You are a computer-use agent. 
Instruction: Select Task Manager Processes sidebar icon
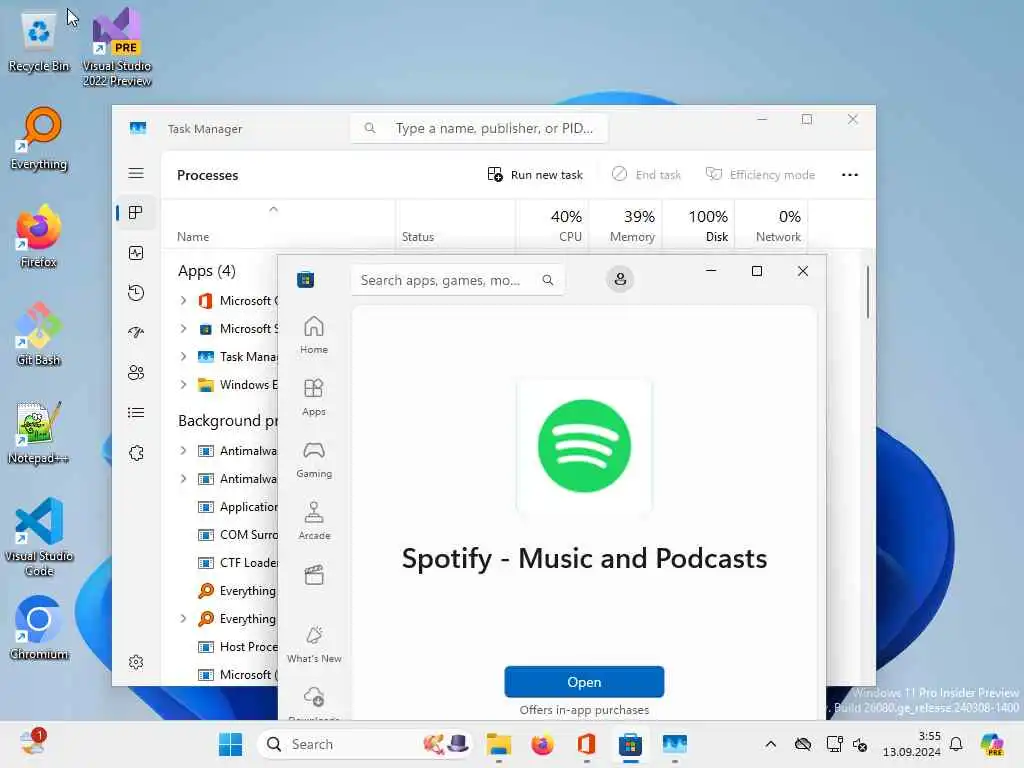click(x=136, y=213)
